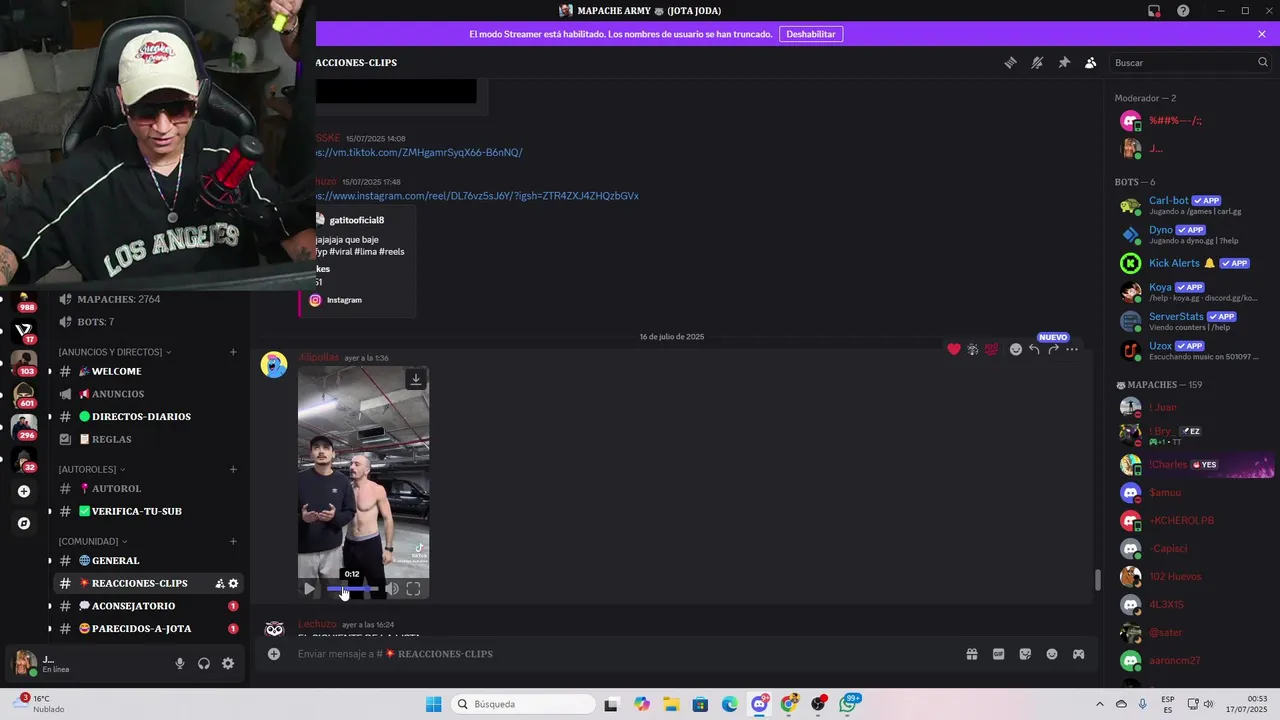Open the video in fullscreen
This screenshot has height=720, width=1280.
click(413, 589)
